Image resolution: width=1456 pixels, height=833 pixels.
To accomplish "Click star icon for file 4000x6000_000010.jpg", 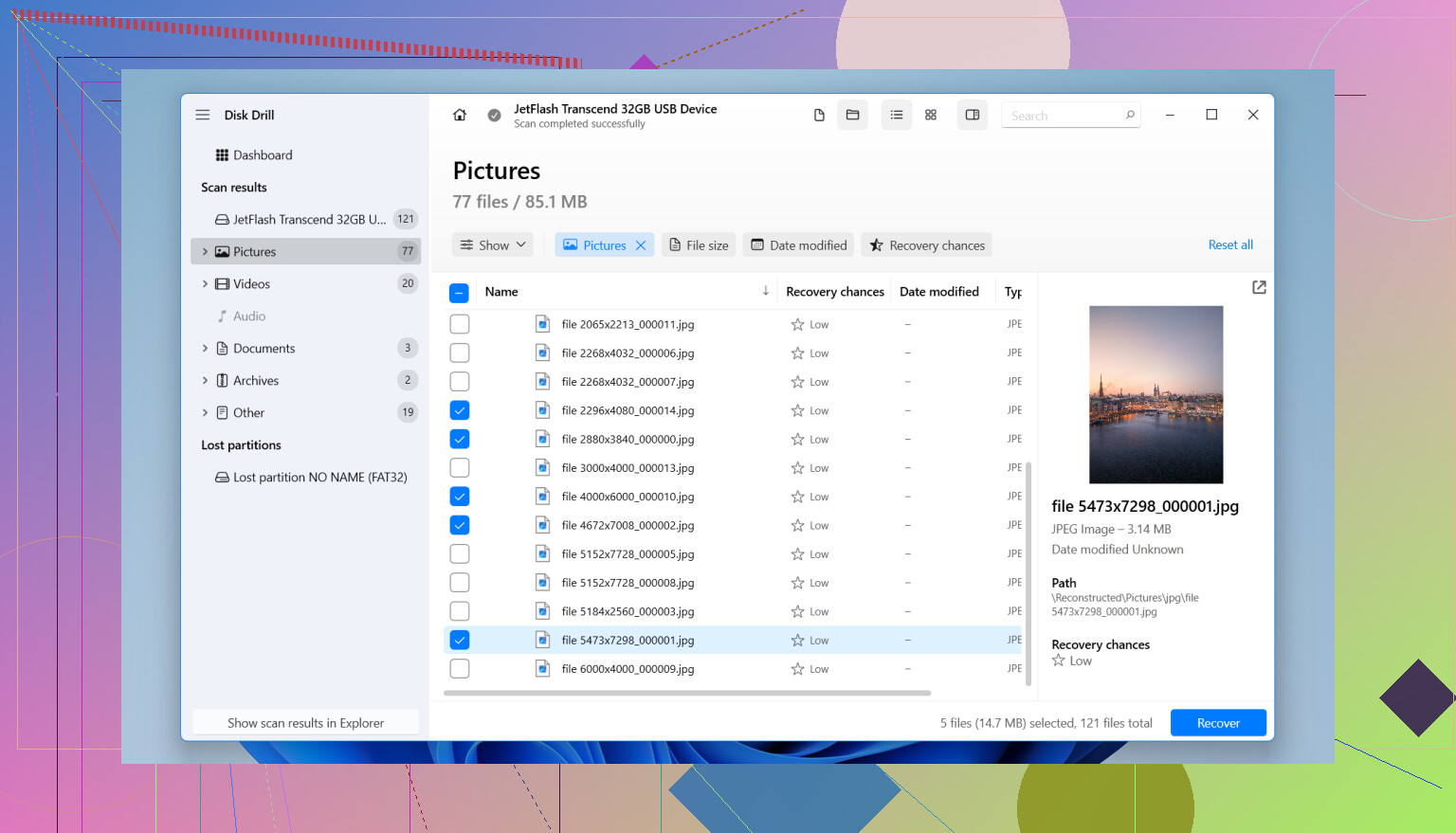I will pos(797,497).
